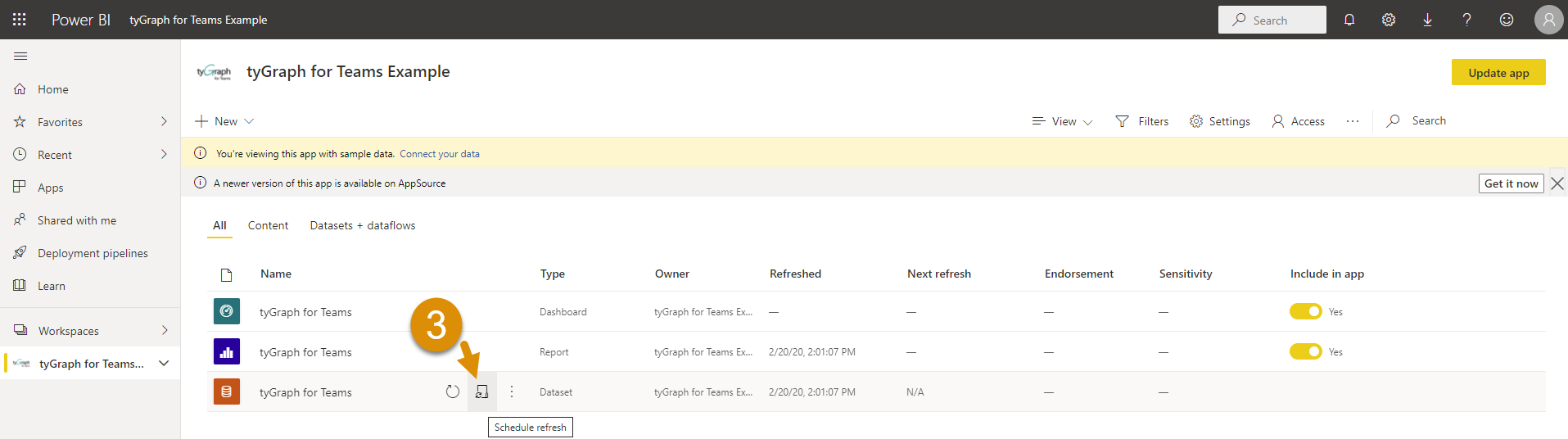Expand the Favorites flyout
1568x439 pixels.
point(164,121)
